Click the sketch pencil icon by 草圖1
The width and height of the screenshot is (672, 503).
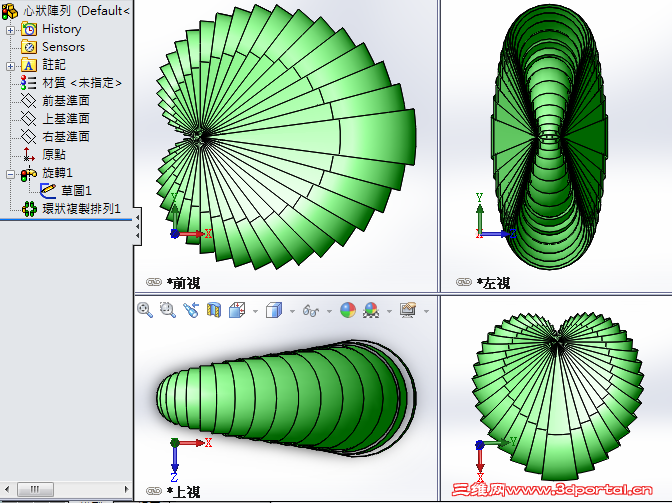[x=48, y=191]
